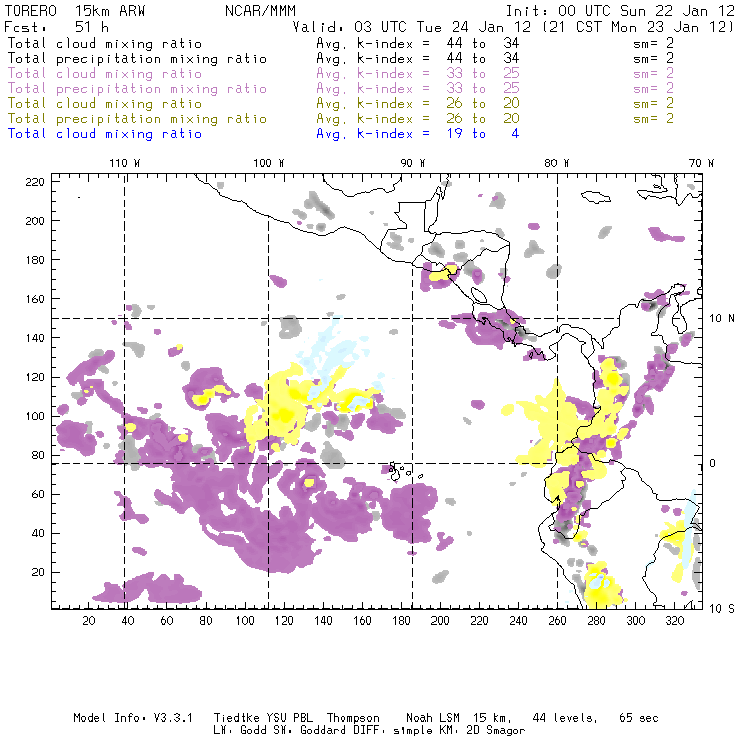Click the "90 W" longitude label
Screen dimensions: 740x740
pyautogui.click(x=413, y=163)
